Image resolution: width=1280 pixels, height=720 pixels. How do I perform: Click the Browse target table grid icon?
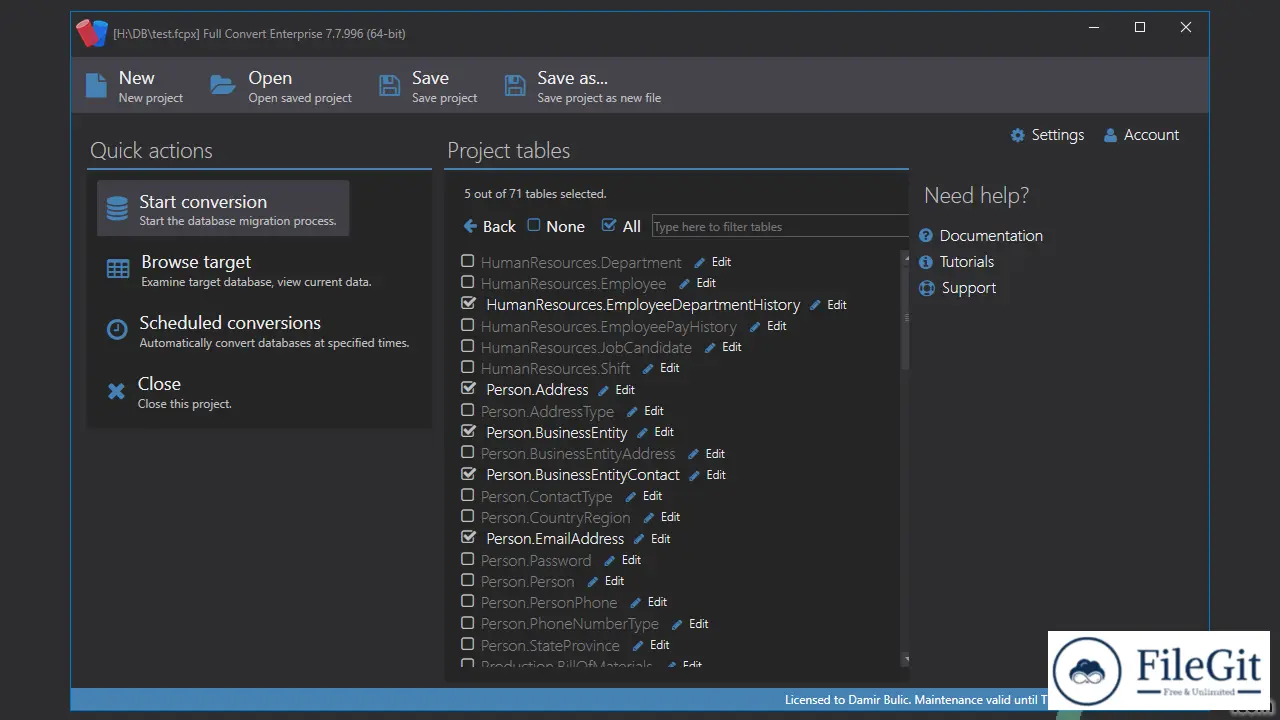click(118, 269)
